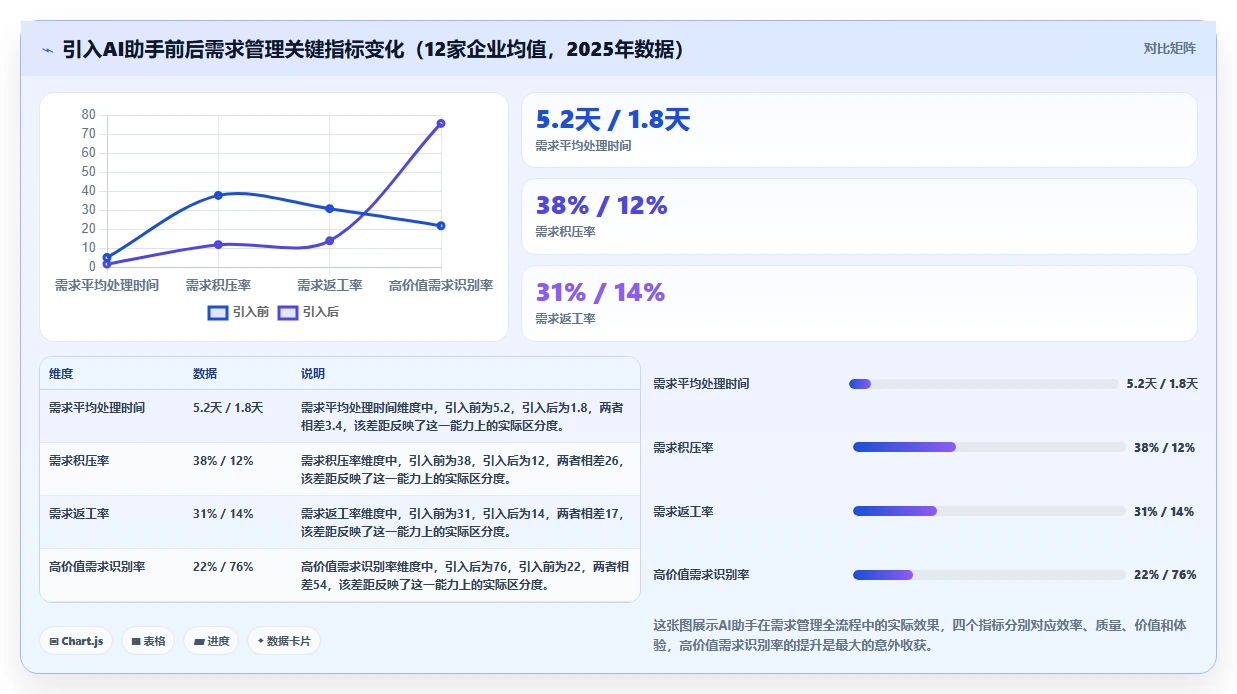Screen dimensions: 1237x694
Task: Click the 对比矩阵 label in the header
Action: (1169, 48)
